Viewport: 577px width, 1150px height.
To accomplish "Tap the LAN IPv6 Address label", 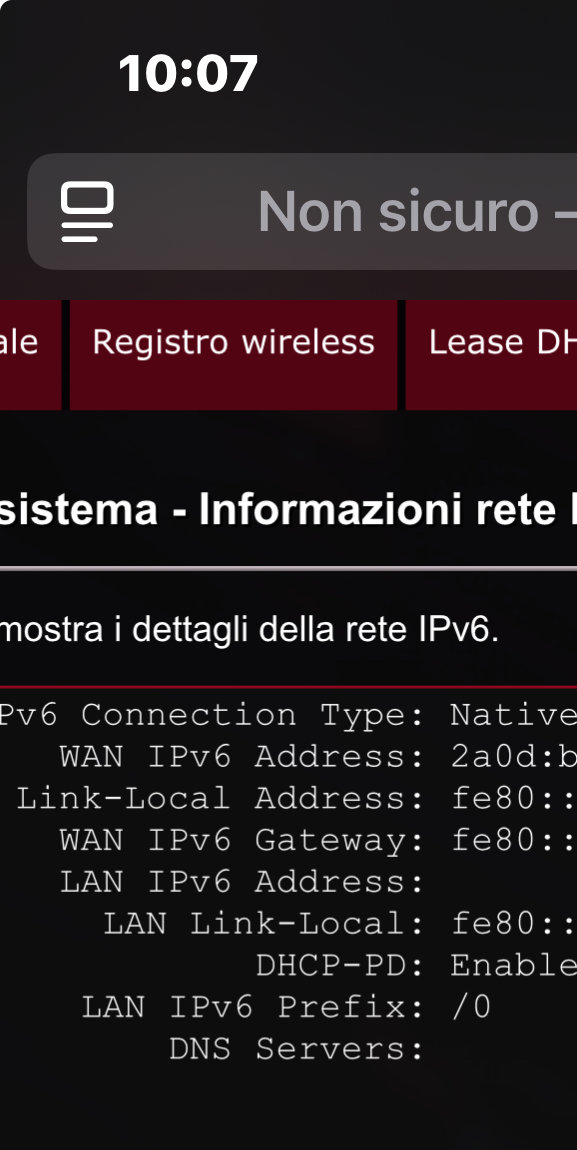I will pos(242,882).
